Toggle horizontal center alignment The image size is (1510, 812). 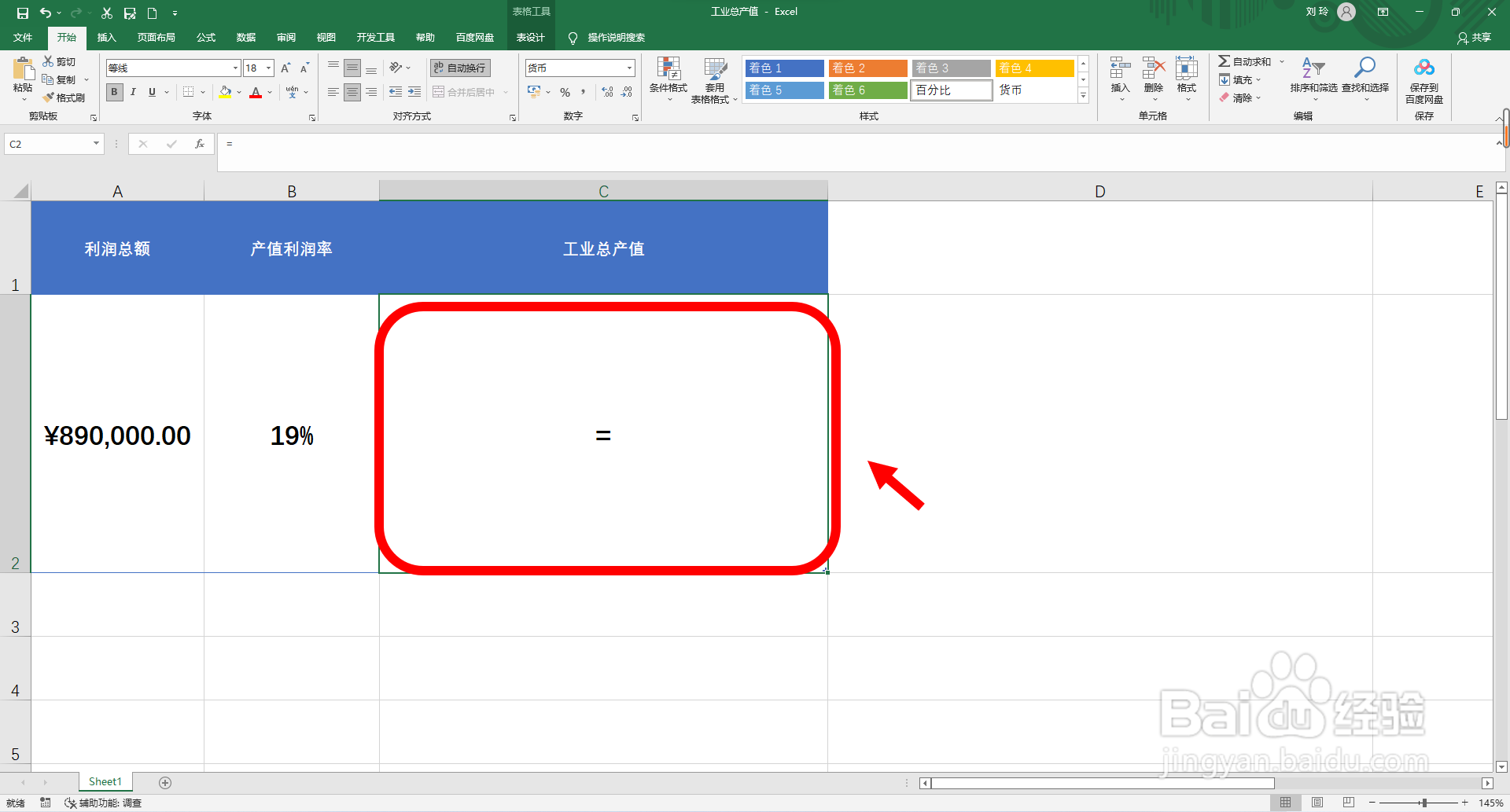pyautogui.click(x=352, y=92)
